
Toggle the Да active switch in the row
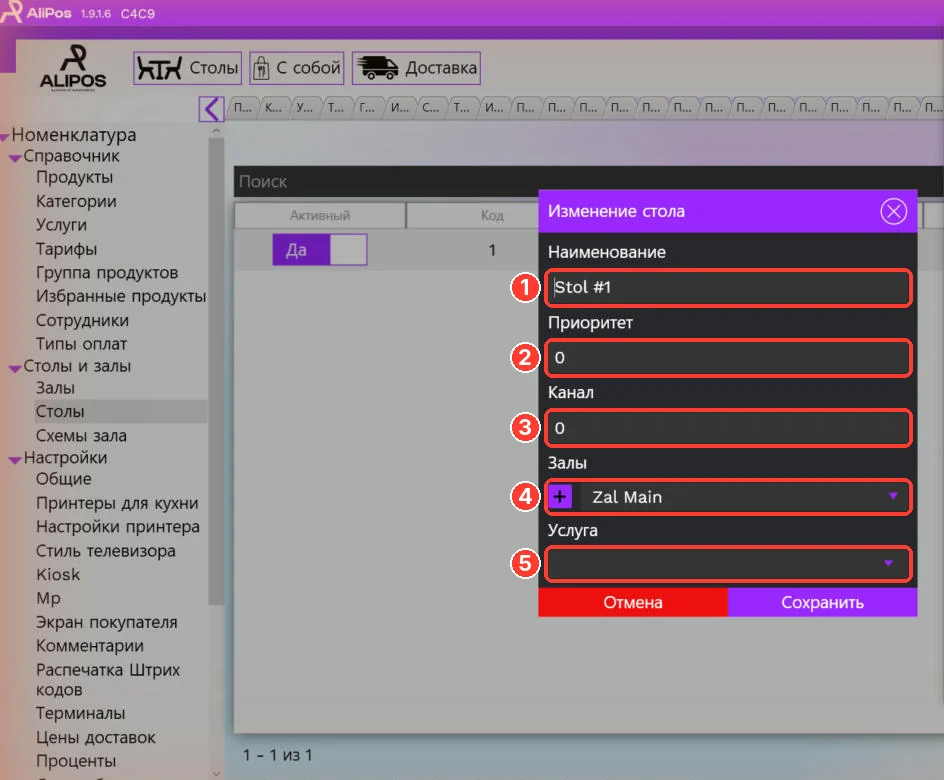click(320, 250)
